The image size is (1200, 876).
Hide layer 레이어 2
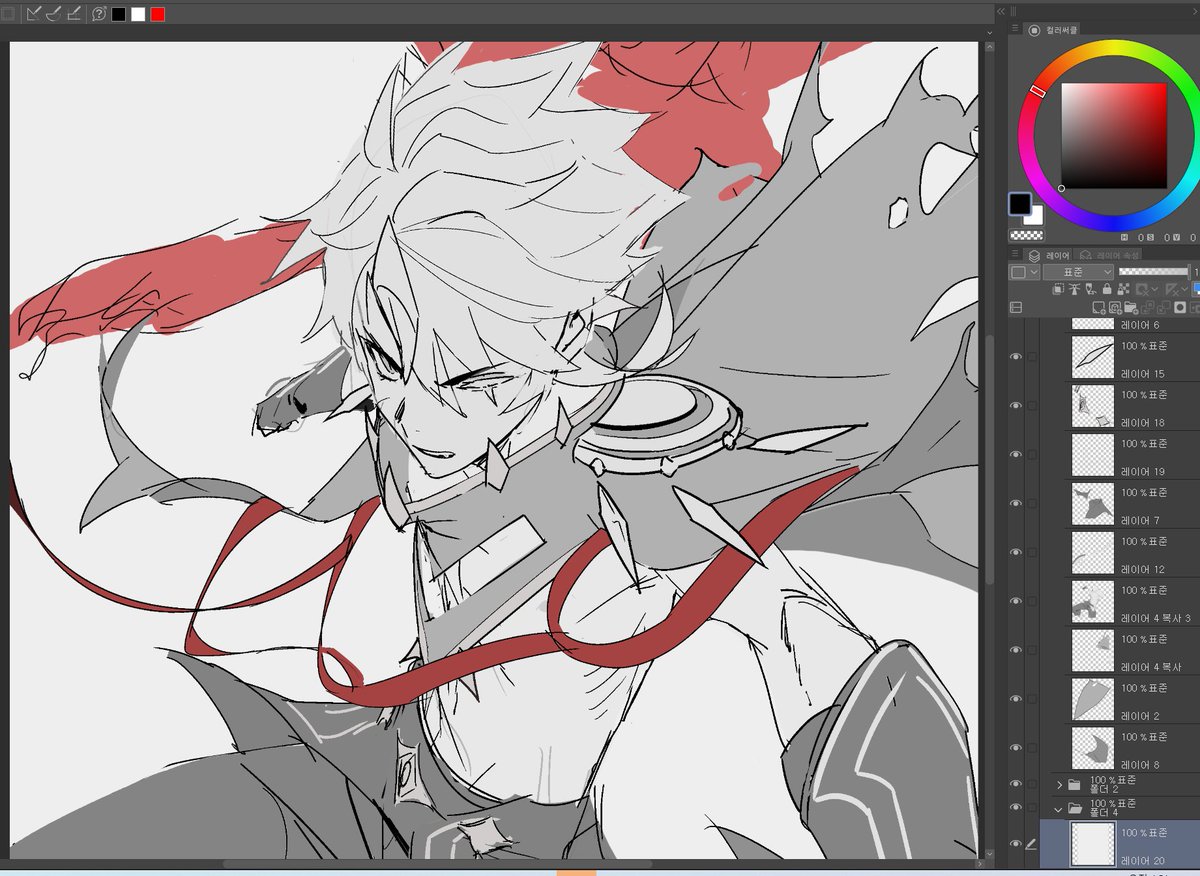1017,699
